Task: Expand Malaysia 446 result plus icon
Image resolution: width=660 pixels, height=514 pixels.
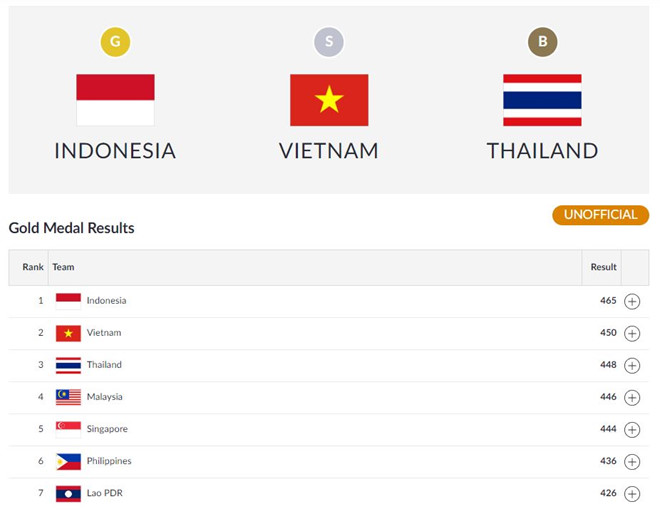Action: tap(632, 397)
